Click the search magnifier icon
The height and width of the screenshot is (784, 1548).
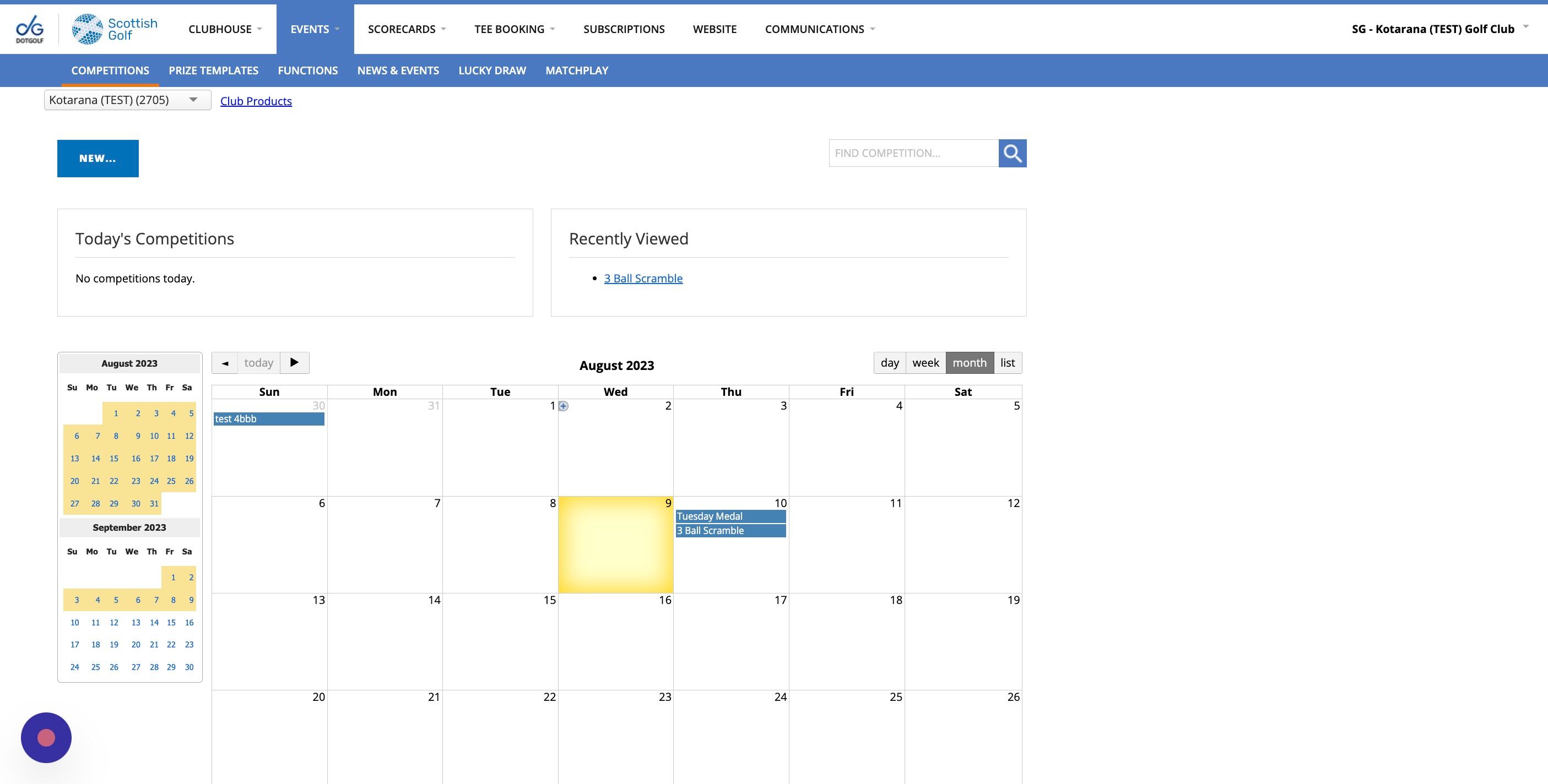click(x=1012, y=153)
